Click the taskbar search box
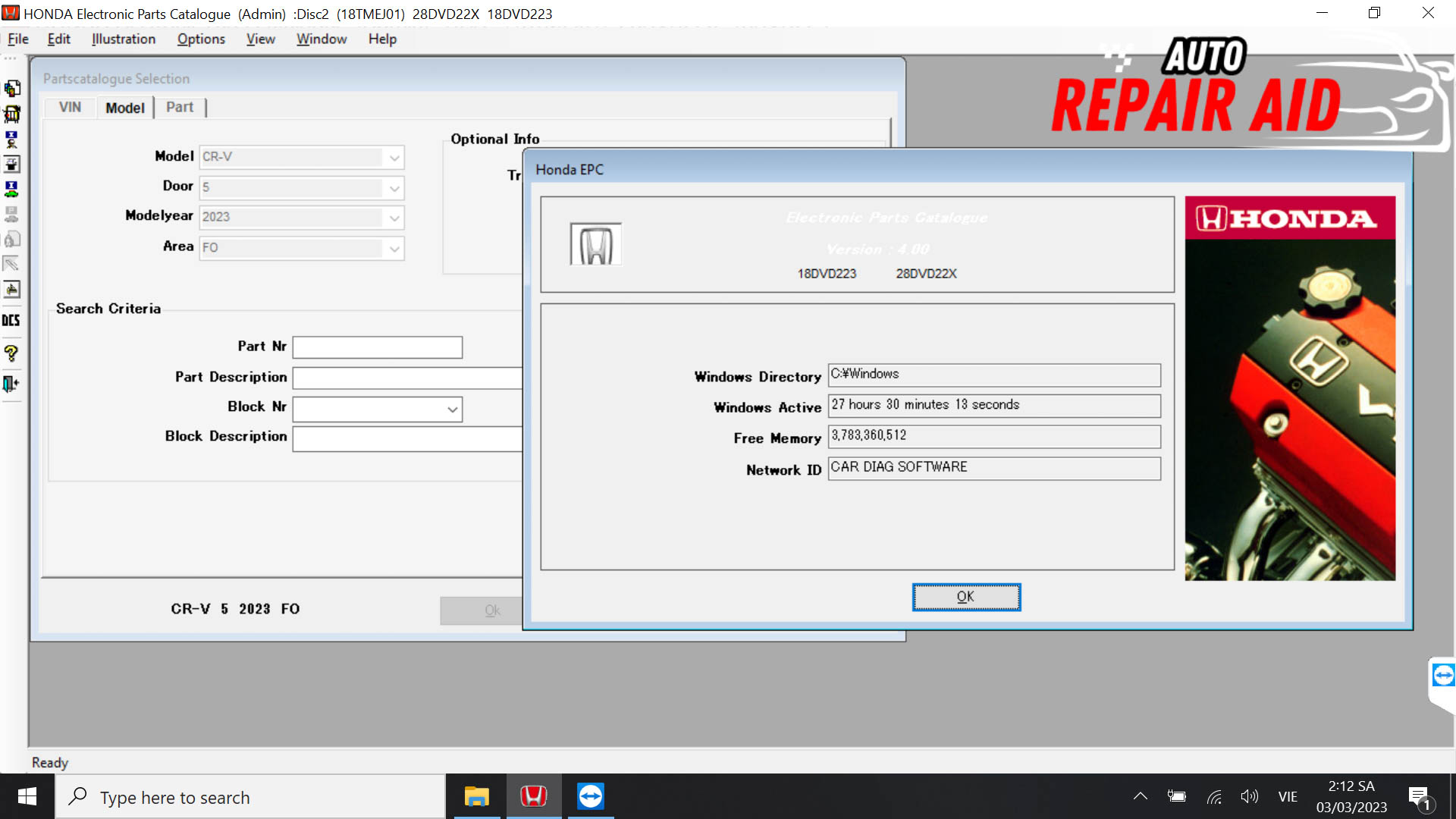The height and width of the screenshot is (819, 1456). tap(250, 796)
